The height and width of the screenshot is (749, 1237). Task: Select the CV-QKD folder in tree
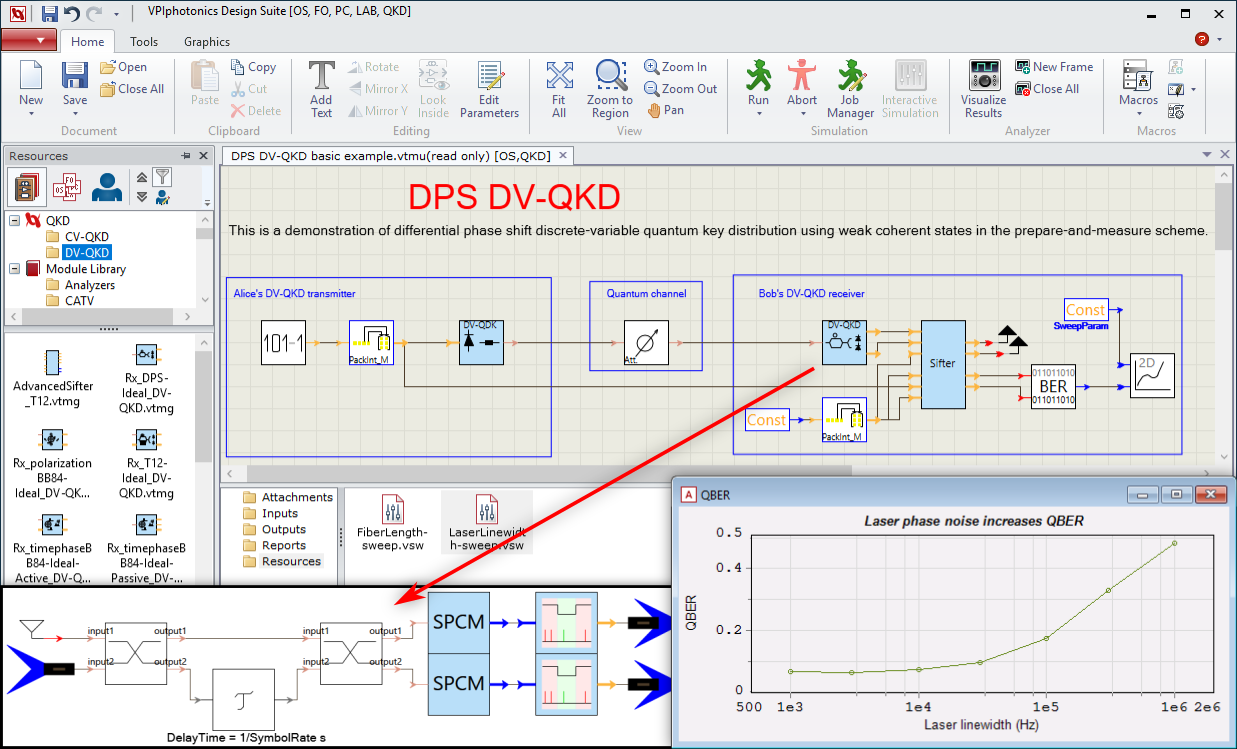click(77, 237)
